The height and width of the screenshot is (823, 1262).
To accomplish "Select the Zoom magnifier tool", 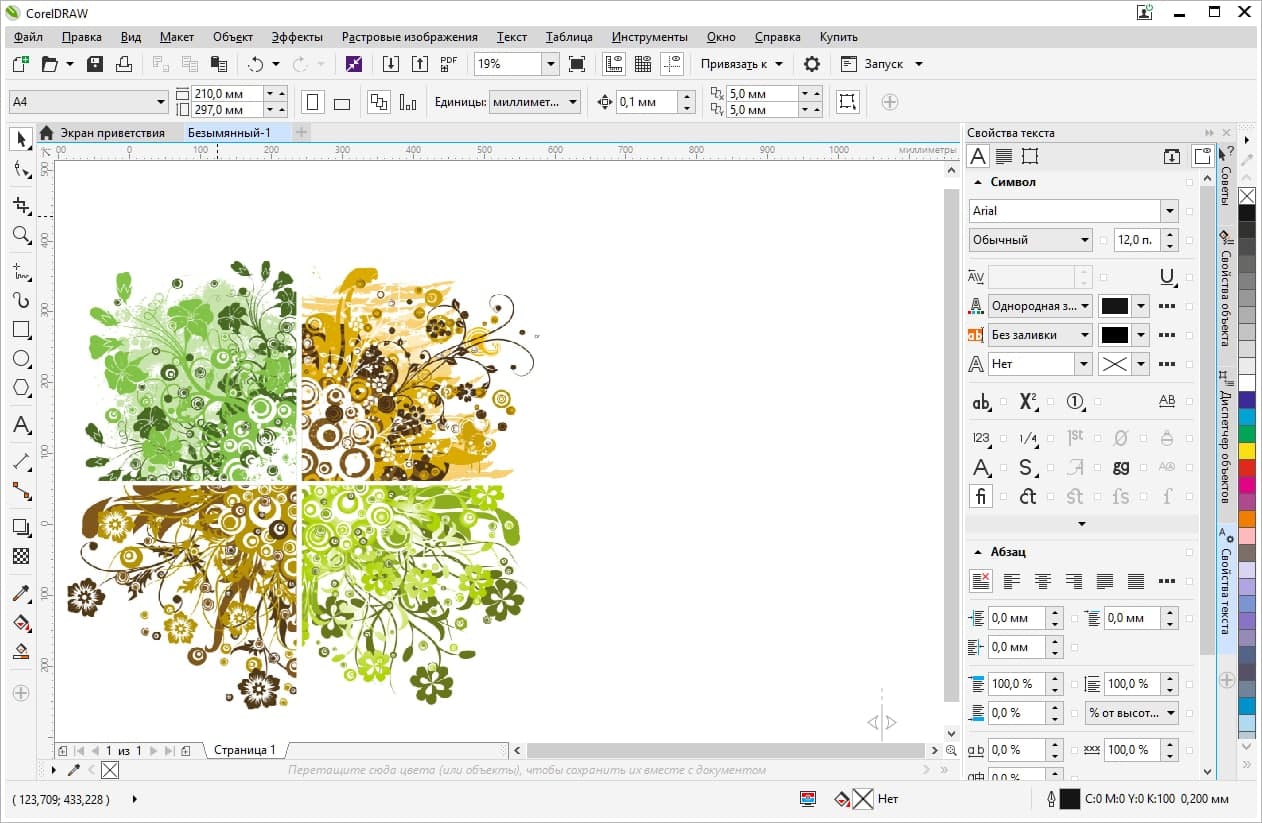I will coord(21,235).
